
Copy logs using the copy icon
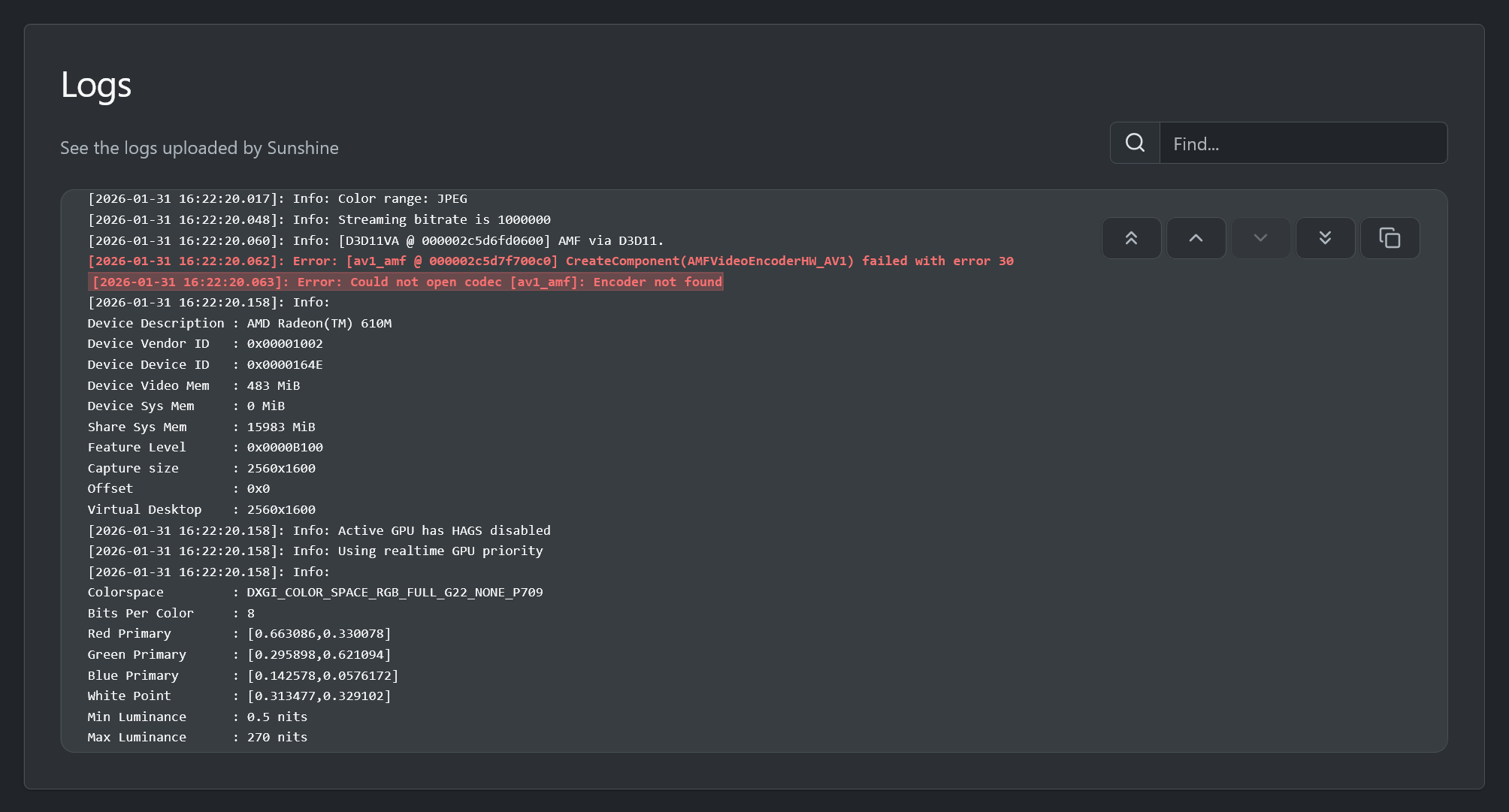pos(1390,238)
